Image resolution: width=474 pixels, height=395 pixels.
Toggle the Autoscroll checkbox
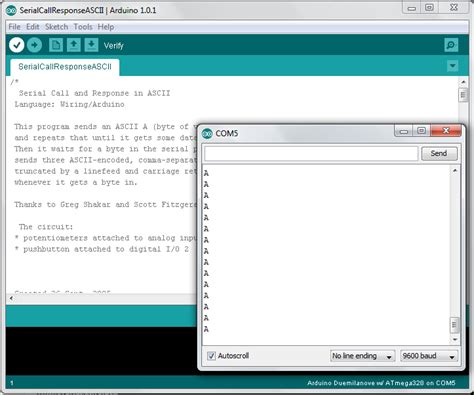211,356
